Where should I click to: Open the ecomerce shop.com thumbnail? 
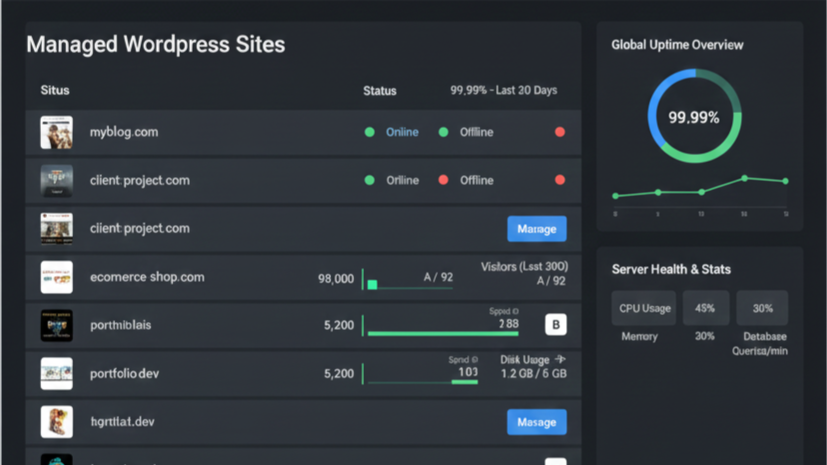(56, 277)
